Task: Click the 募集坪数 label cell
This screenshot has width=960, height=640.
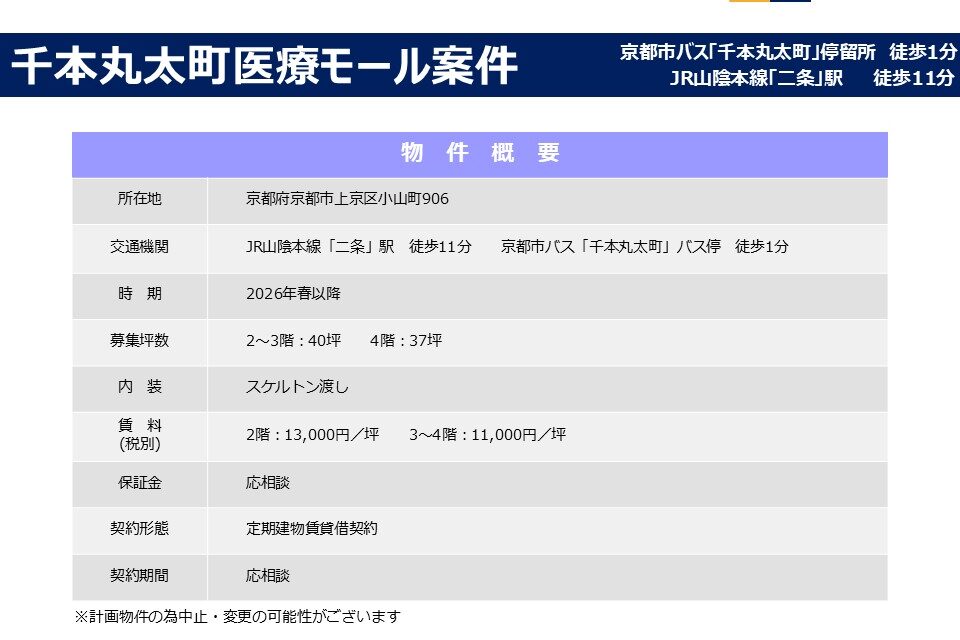Action: coord(140,342)
